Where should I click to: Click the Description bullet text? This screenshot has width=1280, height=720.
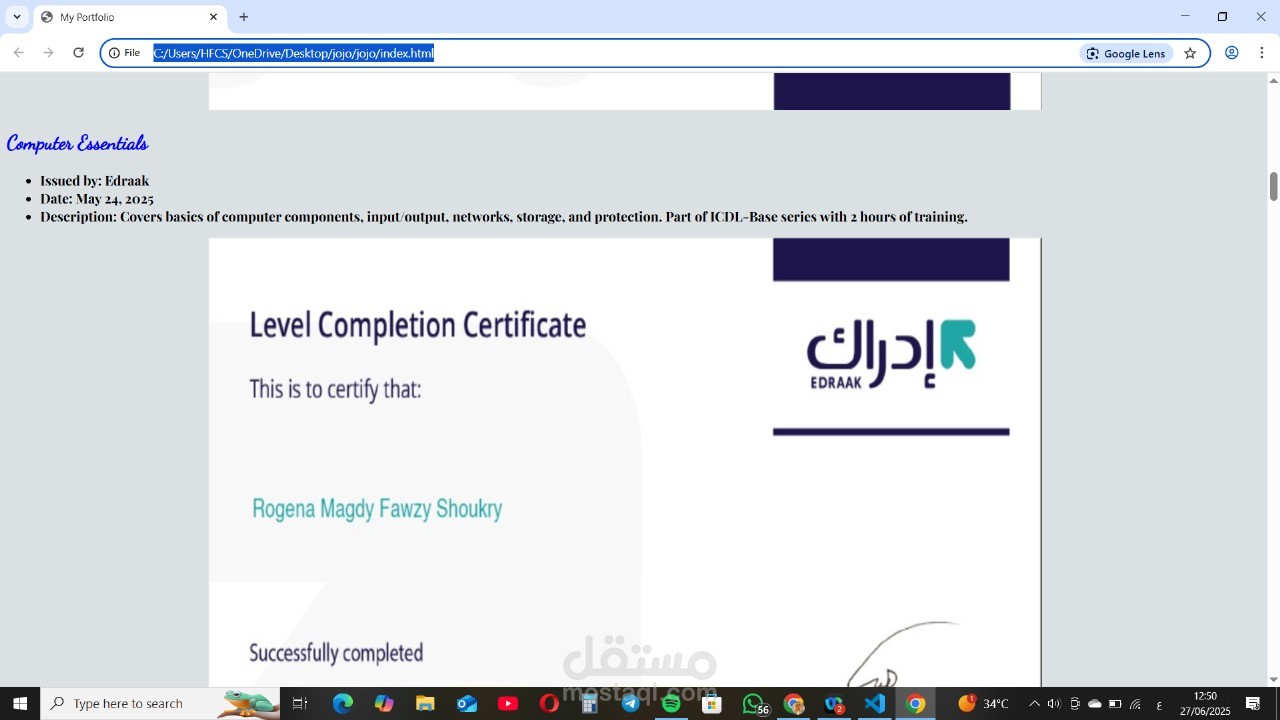point(504,217)
